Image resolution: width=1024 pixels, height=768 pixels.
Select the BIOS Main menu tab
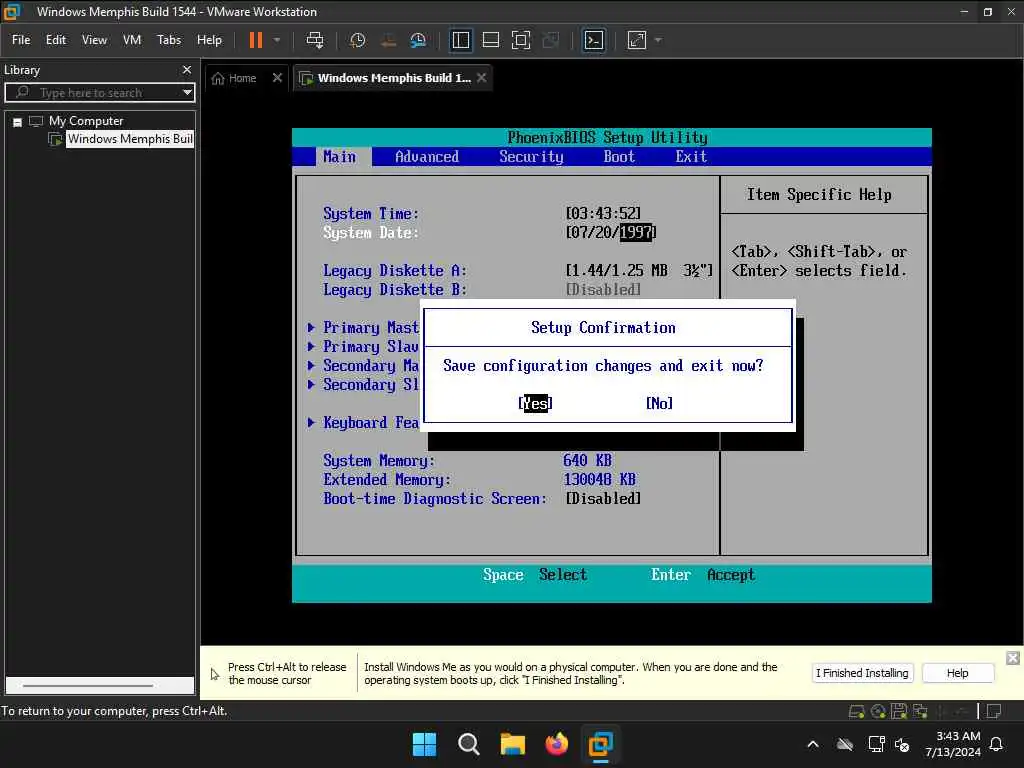[x=340, y=157]
